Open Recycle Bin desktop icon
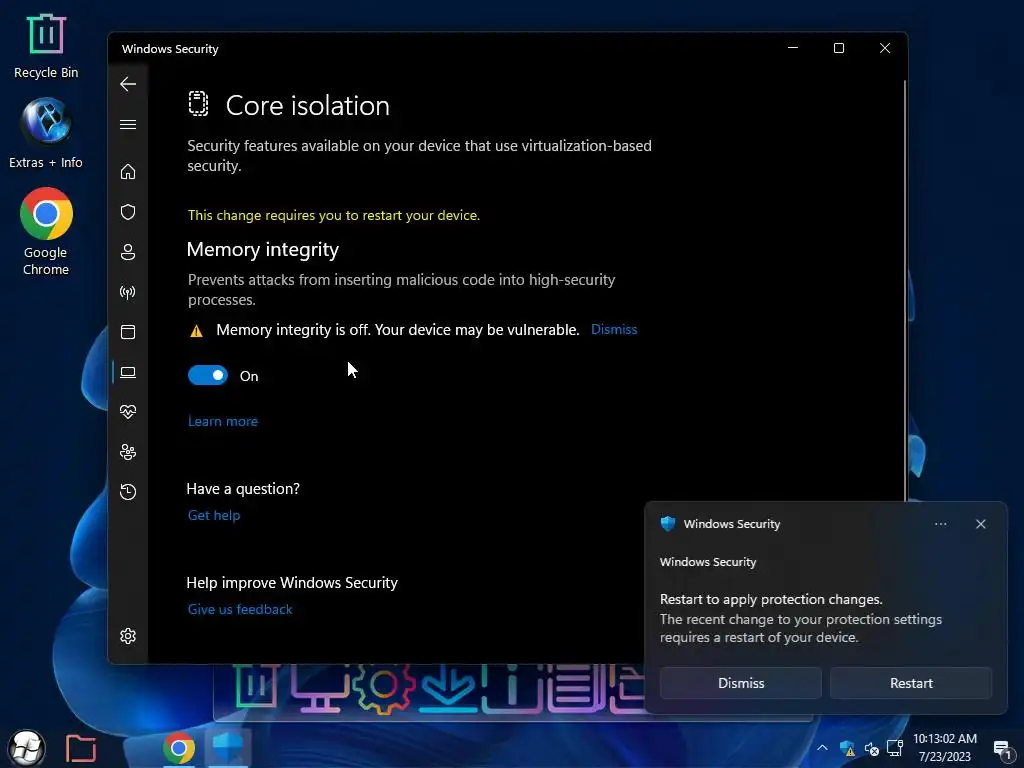This screenshot has width=1024, height=768. click(46, 47)
